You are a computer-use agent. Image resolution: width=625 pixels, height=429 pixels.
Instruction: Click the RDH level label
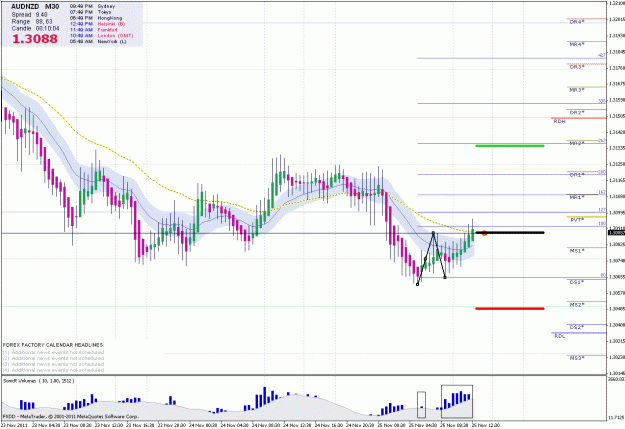(x=560, y=121)
